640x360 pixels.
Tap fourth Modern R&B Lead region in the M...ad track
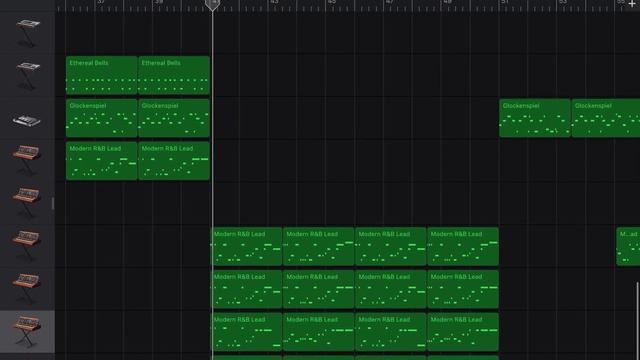tap(463, 247)
